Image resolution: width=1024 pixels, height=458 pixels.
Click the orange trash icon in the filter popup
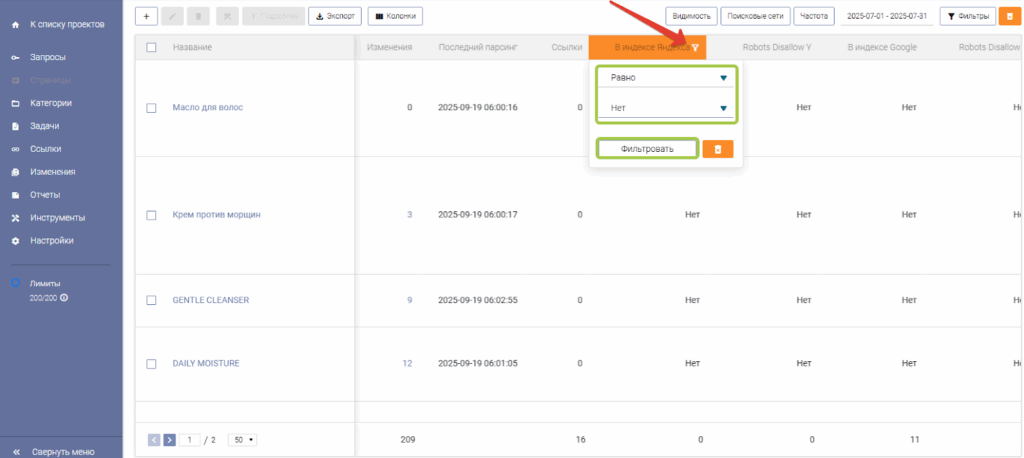coord(717,149)
